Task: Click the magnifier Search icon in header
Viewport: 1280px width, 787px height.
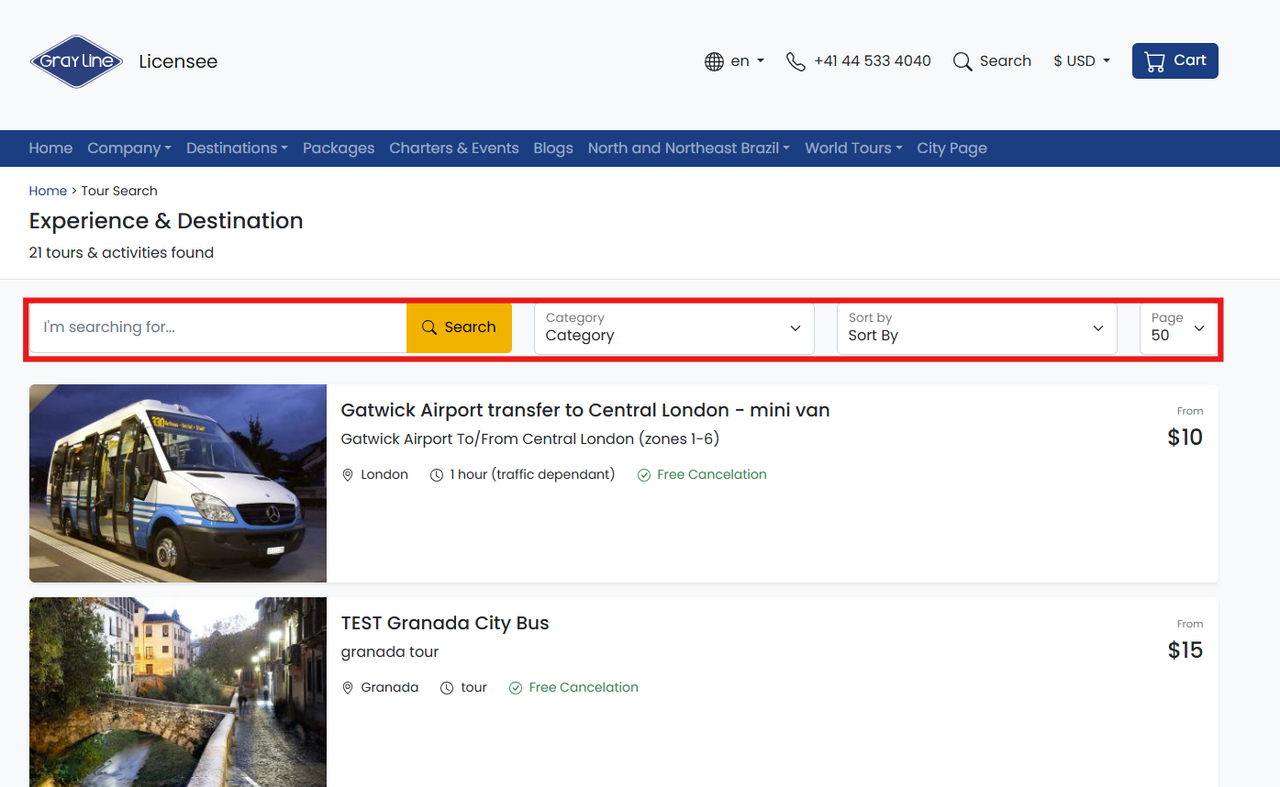Action: (962, 61)
